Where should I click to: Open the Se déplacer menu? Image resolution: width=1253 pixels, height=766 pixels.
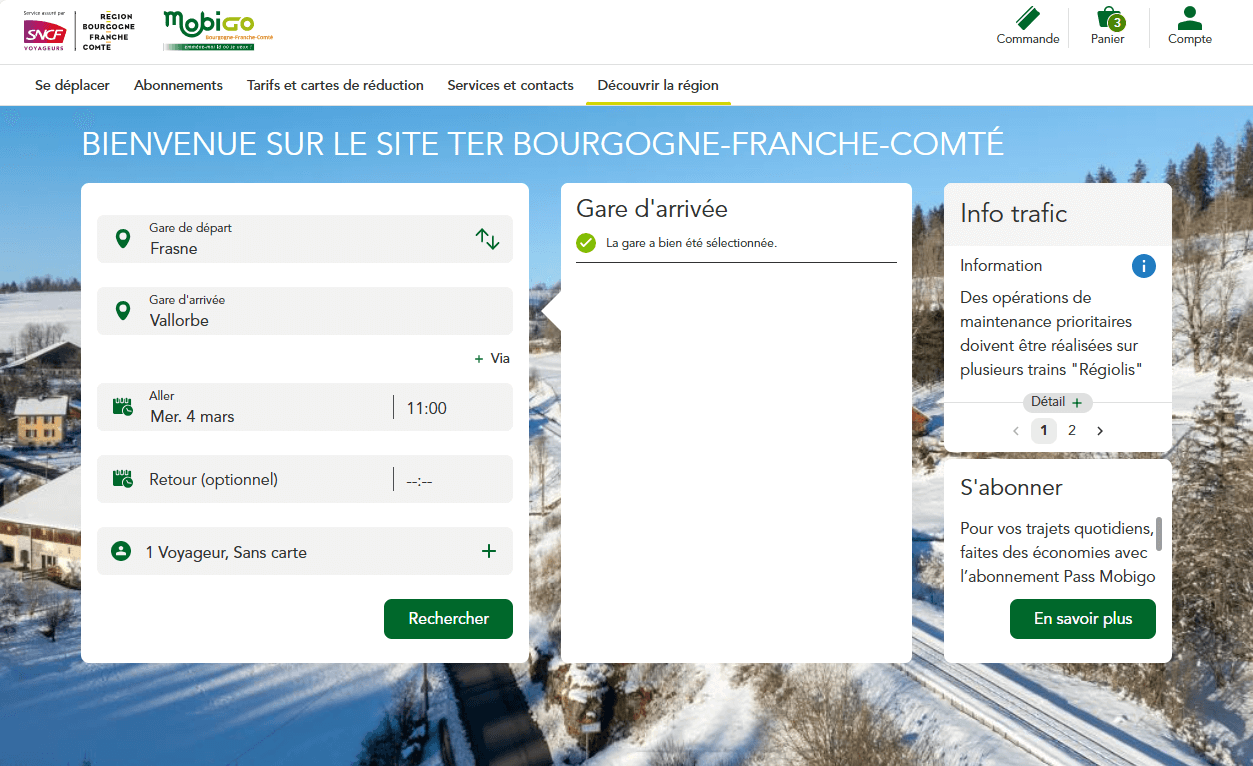(x=72, y=85)
